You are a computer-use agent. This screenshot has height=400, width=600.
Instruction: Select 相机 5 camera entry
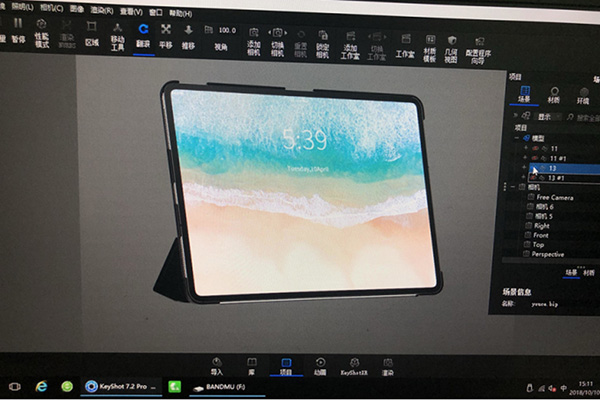(x=544, y=216)
